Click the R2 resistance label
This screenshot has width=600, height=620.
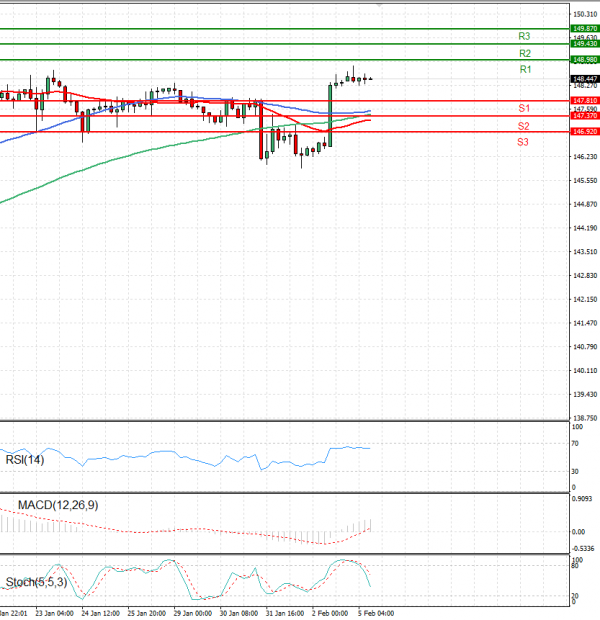[x=525, y=53]
